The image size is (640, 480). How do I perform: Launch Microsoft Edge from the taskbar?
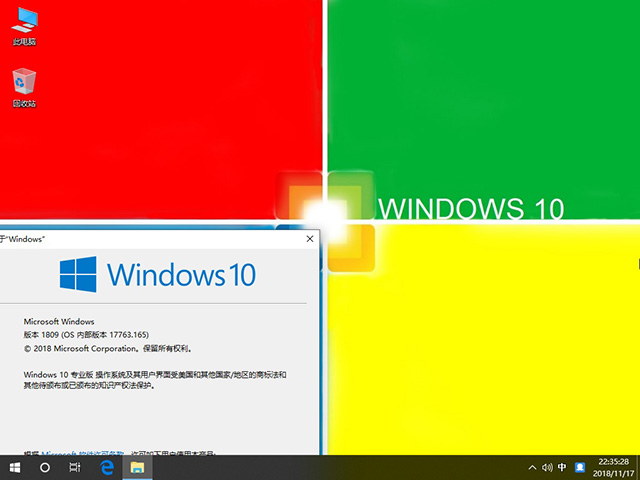107,467
